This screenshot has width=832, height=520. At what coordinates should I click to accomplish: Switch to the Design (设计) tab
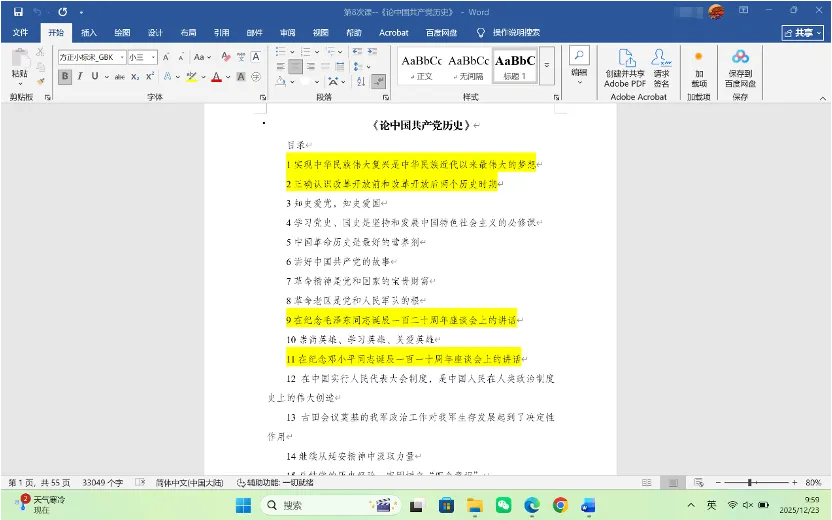pos(155,32)
